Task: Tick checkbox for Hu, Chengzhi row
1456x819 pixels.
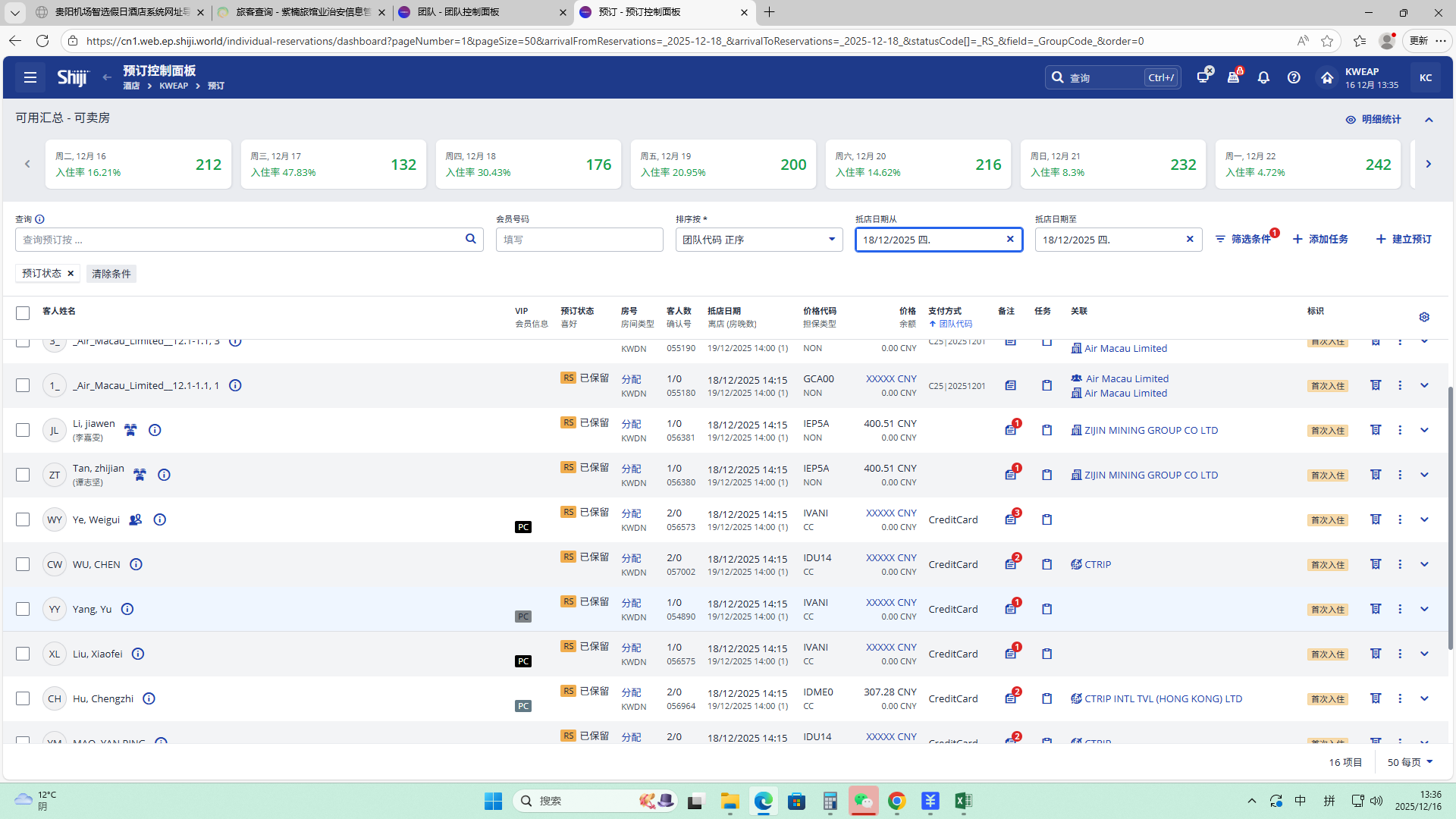Action: pos(23,698)
